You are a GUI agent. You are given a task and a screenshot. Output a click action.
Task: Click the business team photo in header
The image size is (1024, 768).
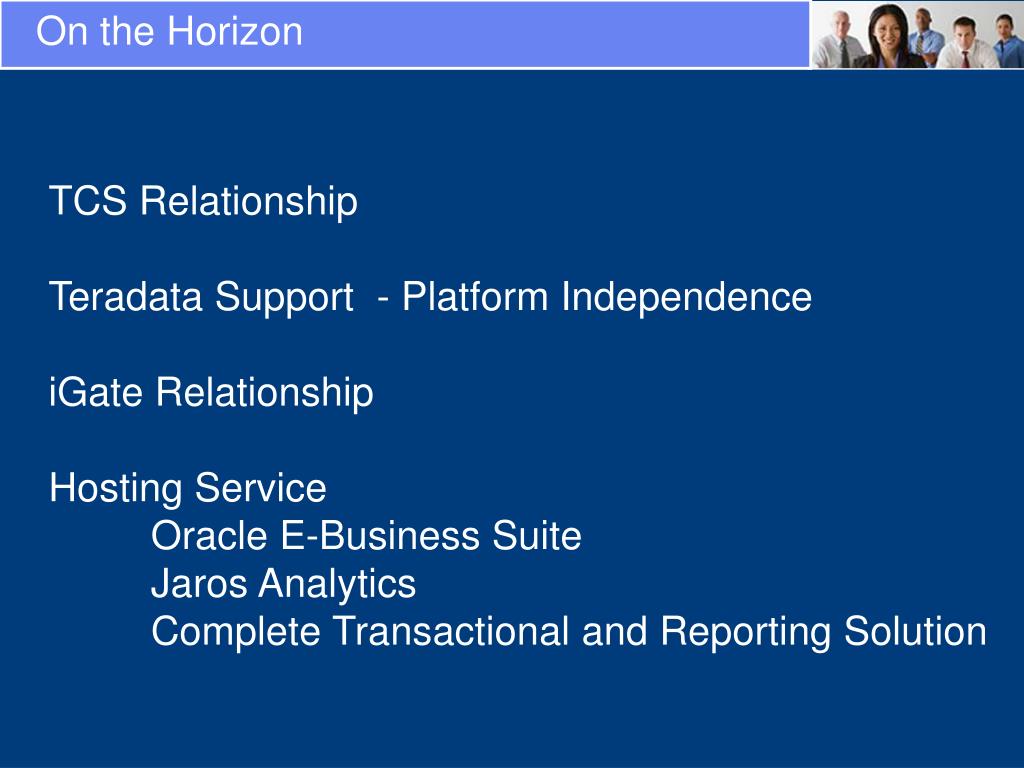point(917,34)
